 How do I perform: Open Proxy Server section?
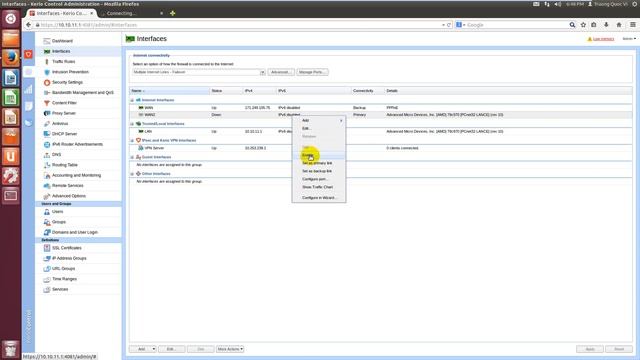[64, 113]
